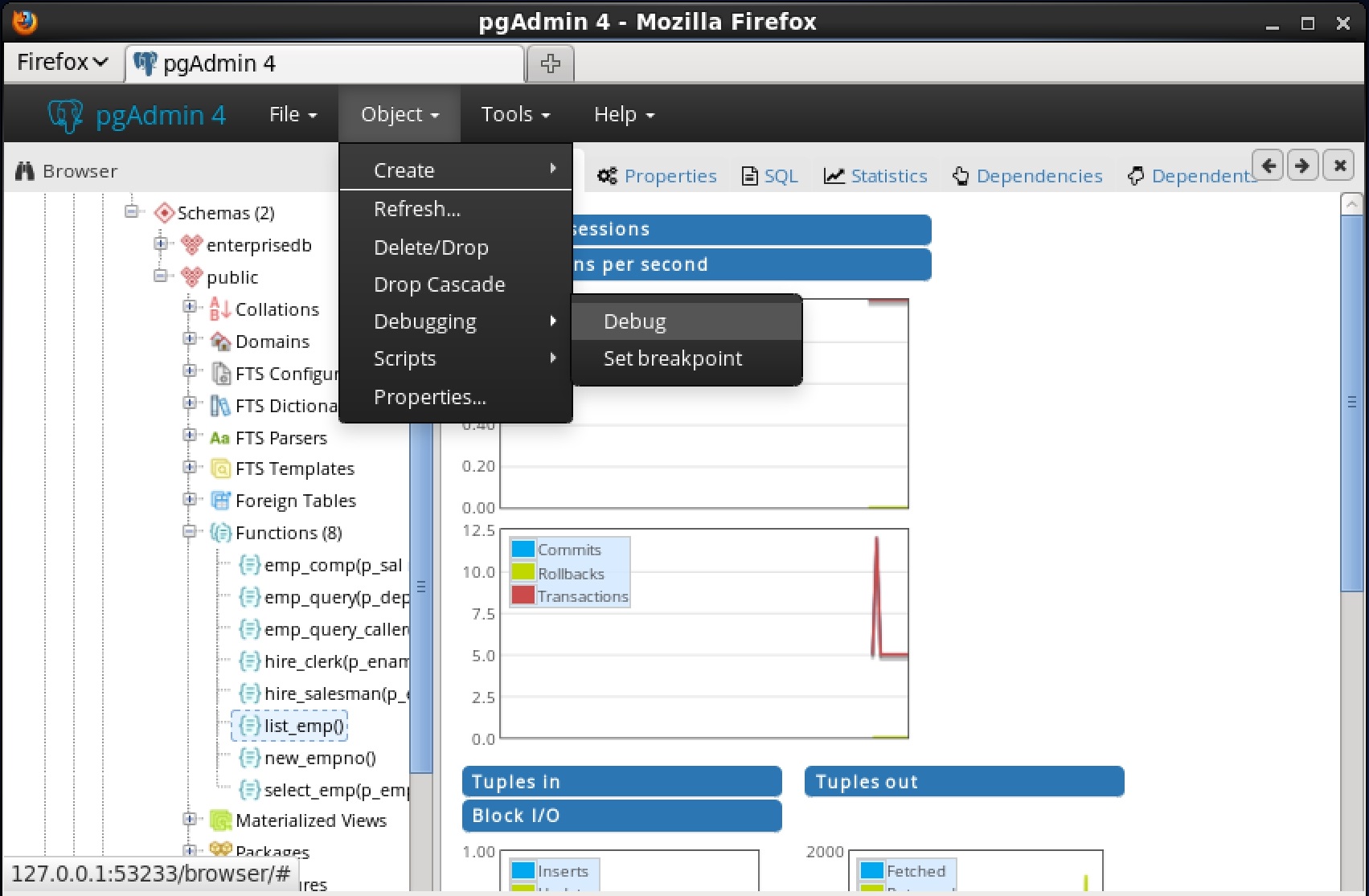Open a new Firefox tab

click(550, 63)
